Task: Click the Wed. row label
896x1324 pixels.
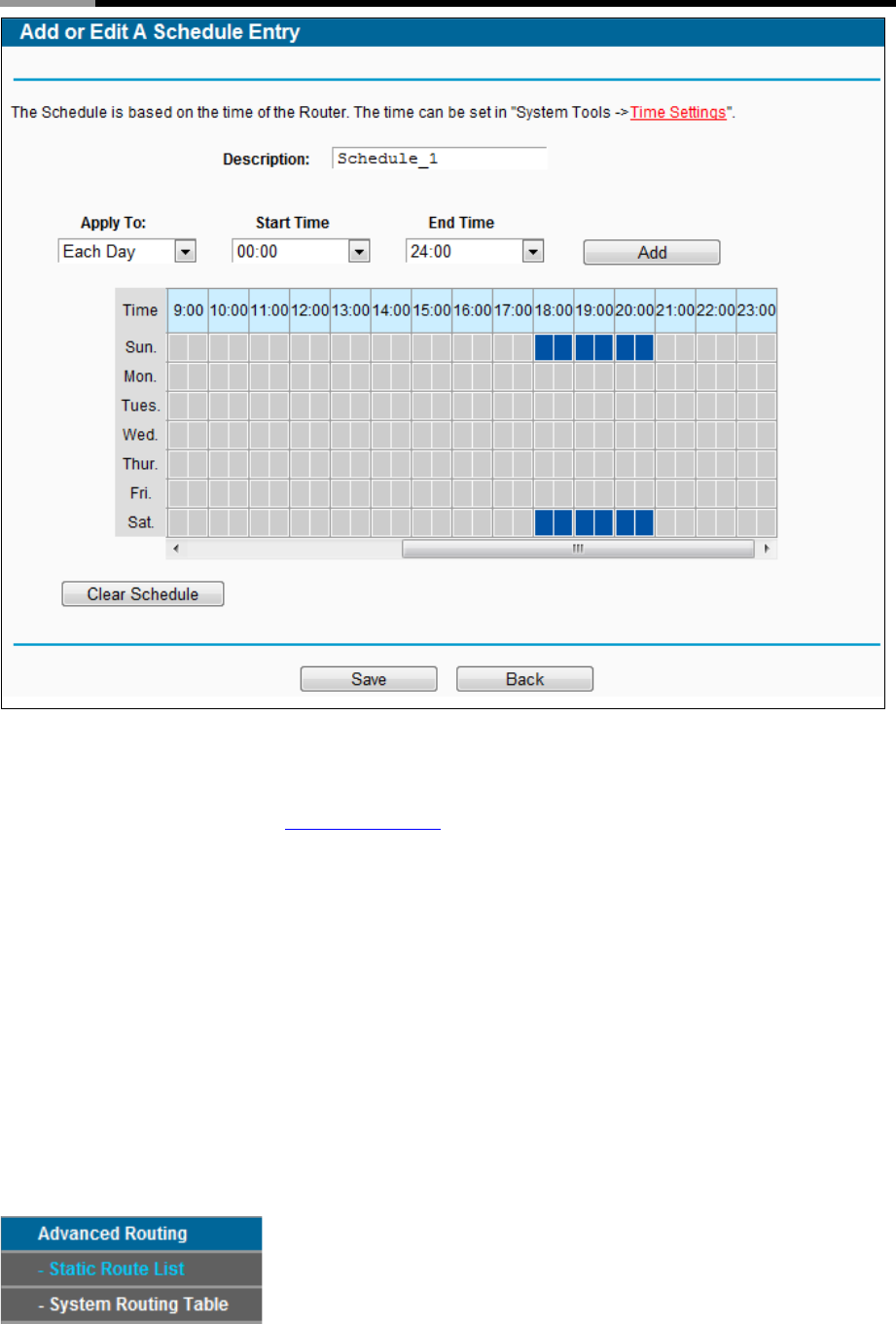Action: pos(140,435)
